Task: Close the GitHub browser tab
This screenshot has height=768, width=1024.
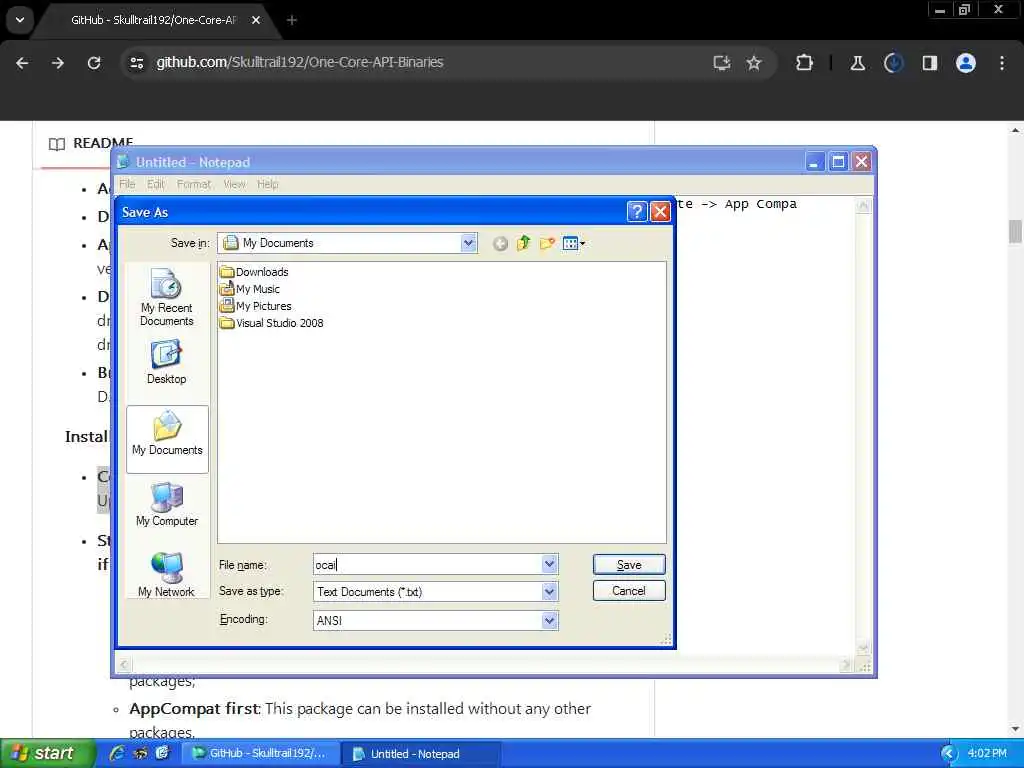Action: tap(256, 20)
